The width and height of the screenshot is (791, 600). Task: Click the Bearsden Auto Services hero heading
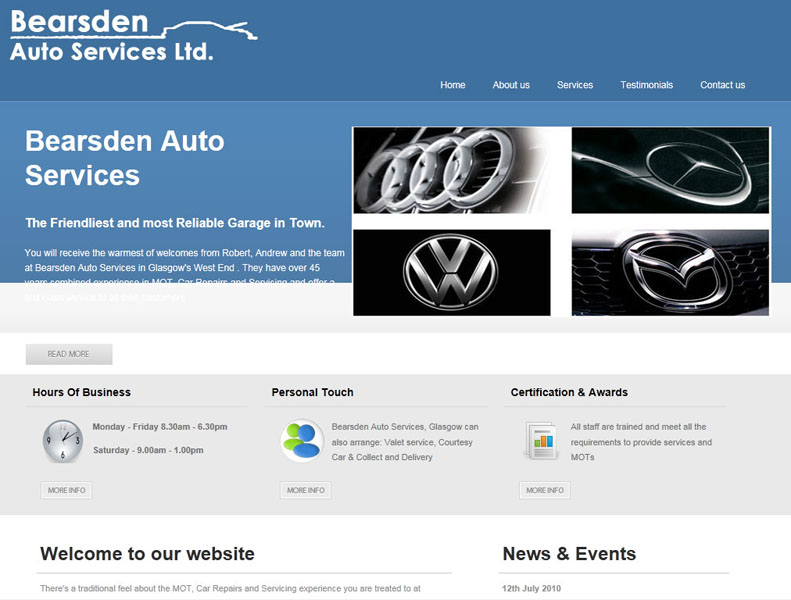pos(125,158)
